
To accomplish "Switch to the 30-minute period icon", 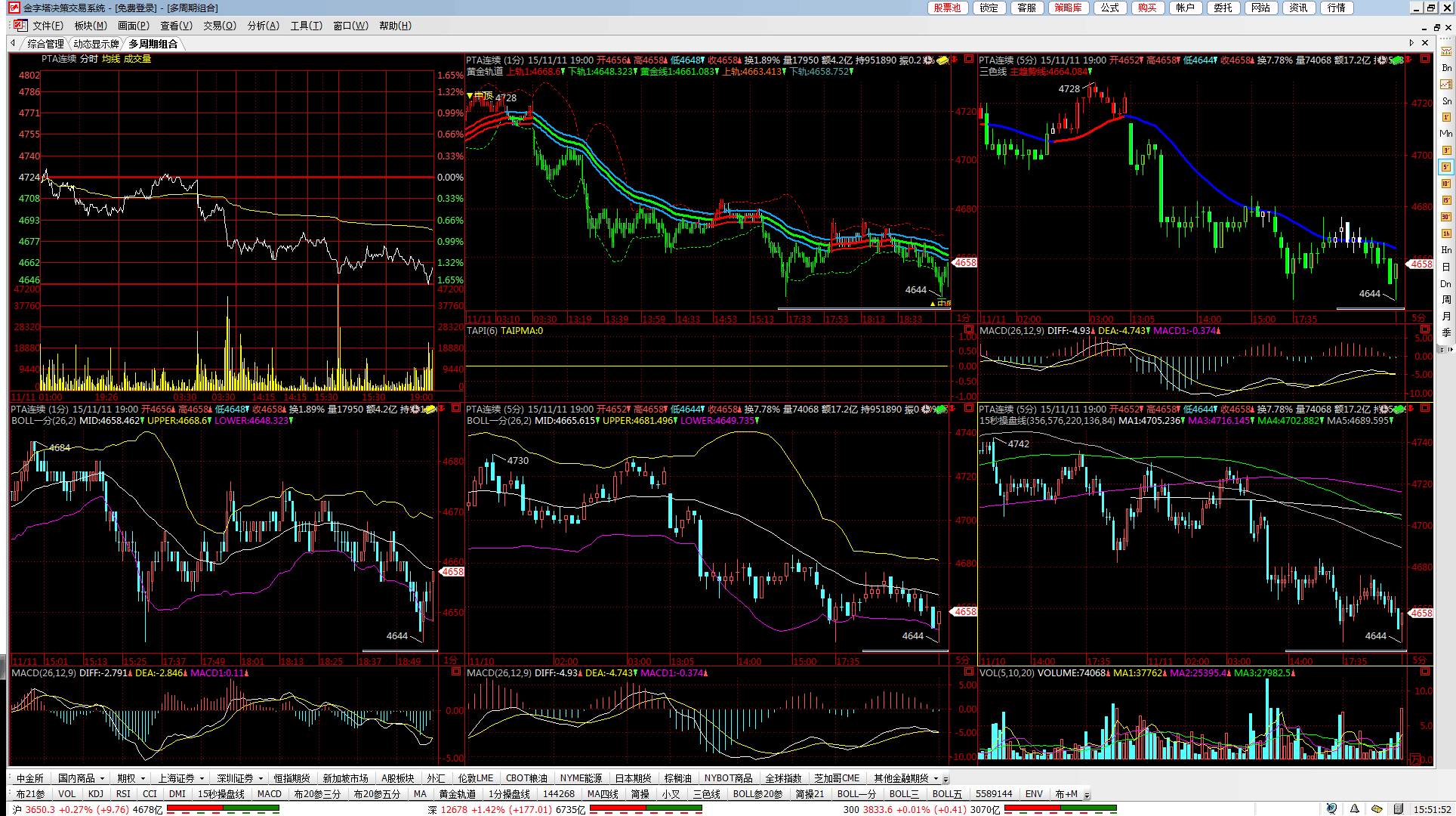I will (1446, 217).
